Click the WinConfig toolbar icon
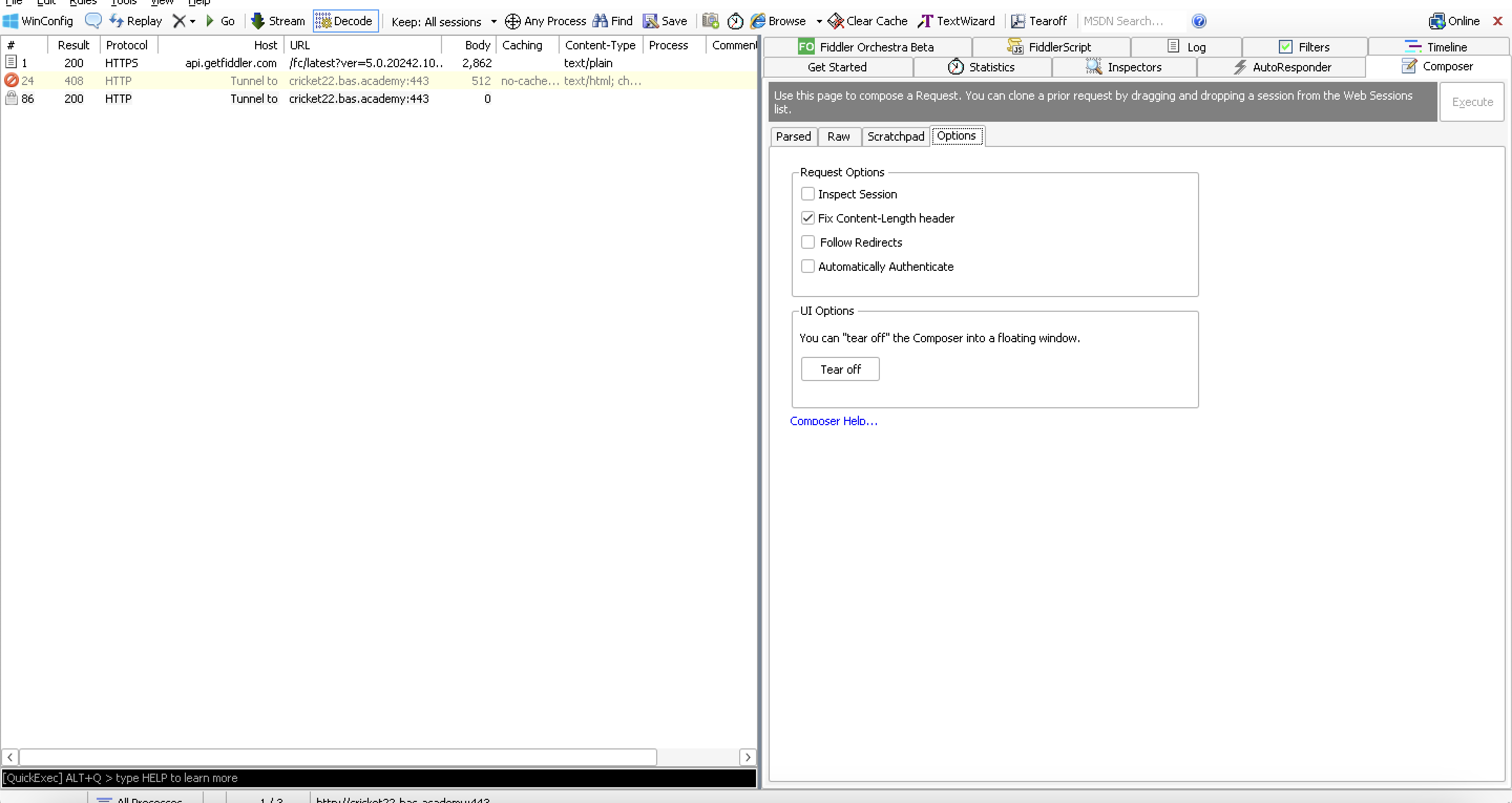This screenshot has height=803, width=1512. (x=10, y=21)
